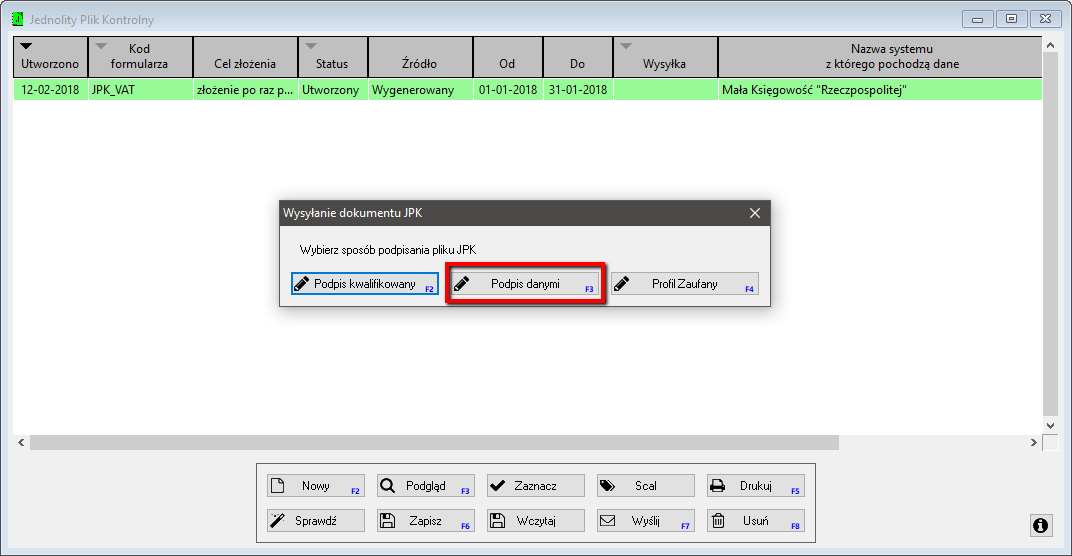This screenshot has height=556, width=1072.
Task: Choose Profil Zaufany signing option
Action: (684, 284)
